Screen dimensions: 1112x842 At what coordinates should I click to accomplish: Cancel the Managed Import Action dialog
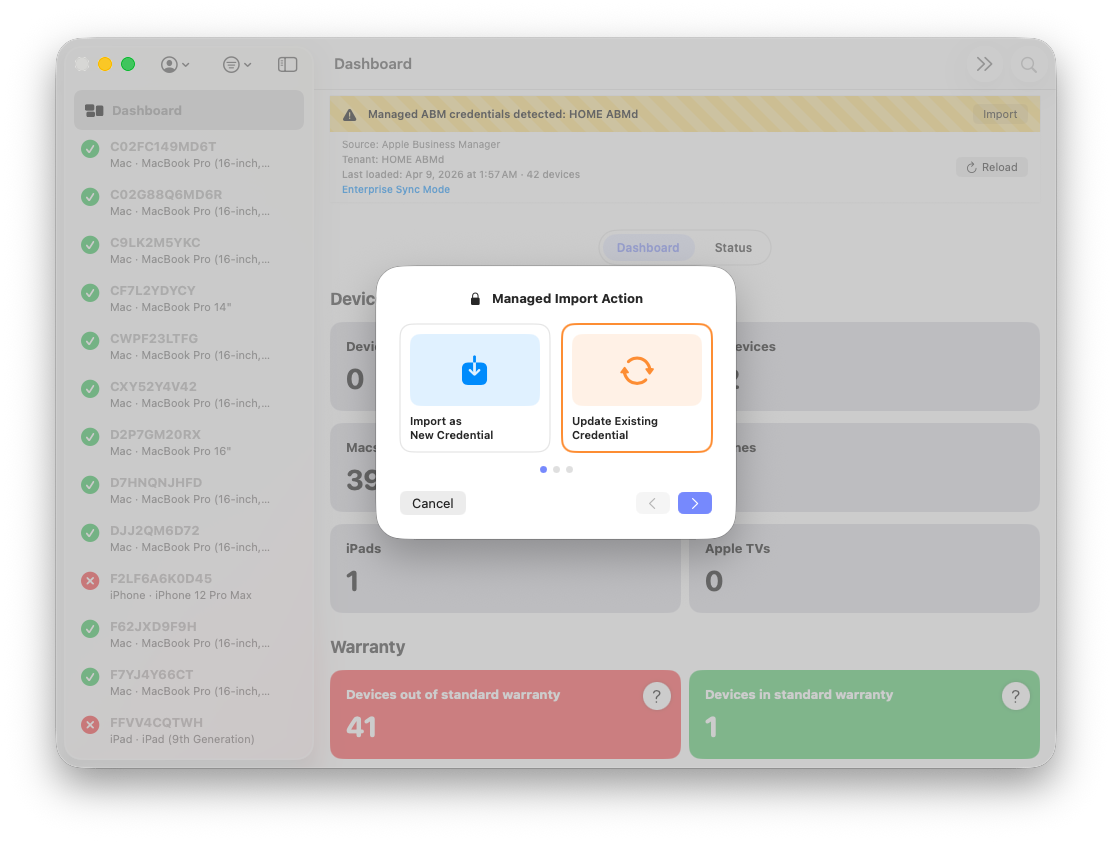[432, 503]
